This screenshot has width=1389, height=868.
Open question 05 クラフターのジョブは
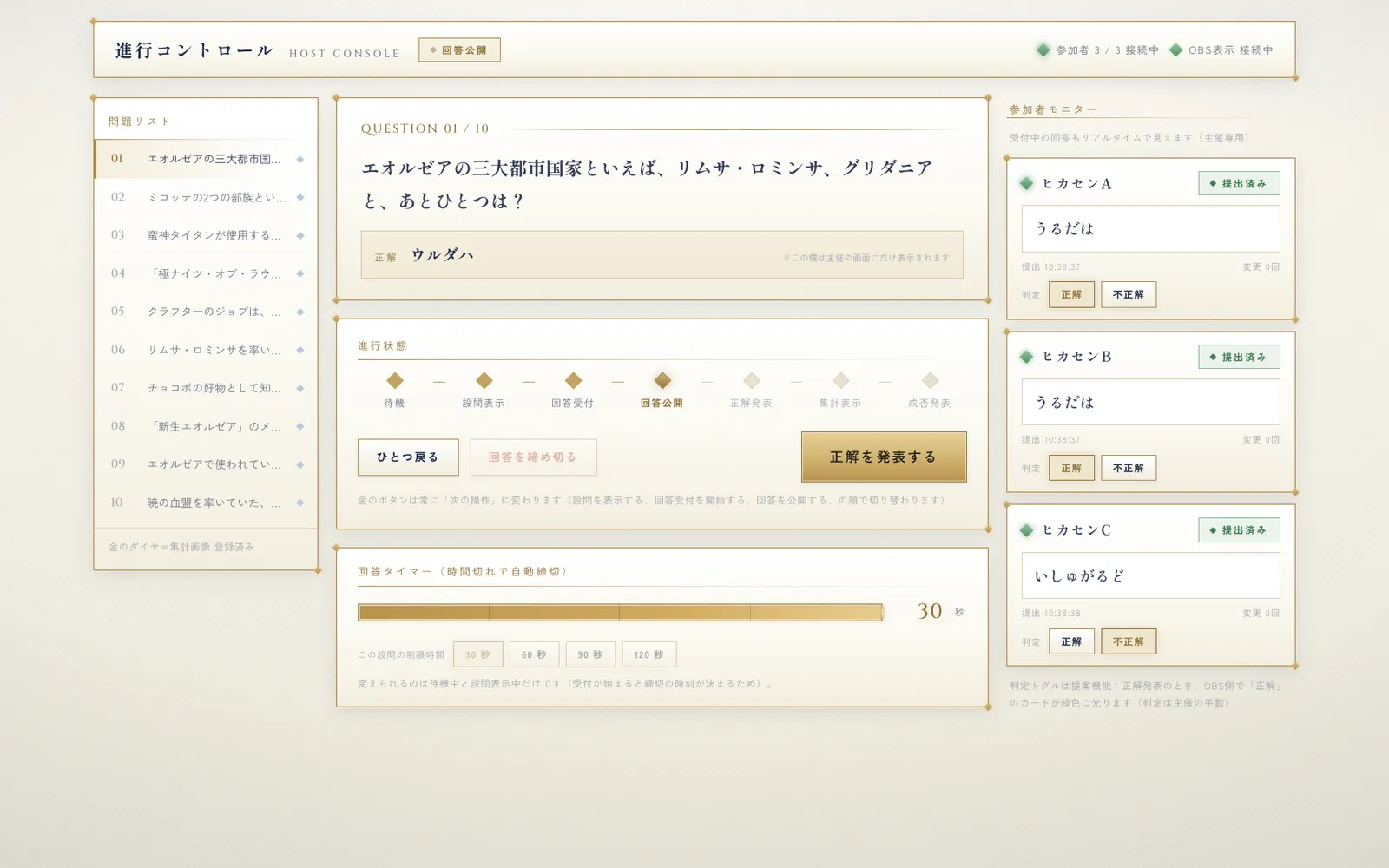[x=206, y=312]
